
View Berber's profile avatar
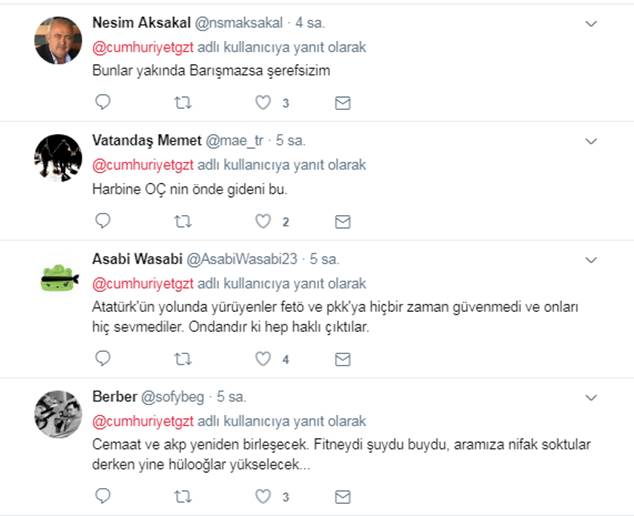pyautogui.click(x=58, y=414)
